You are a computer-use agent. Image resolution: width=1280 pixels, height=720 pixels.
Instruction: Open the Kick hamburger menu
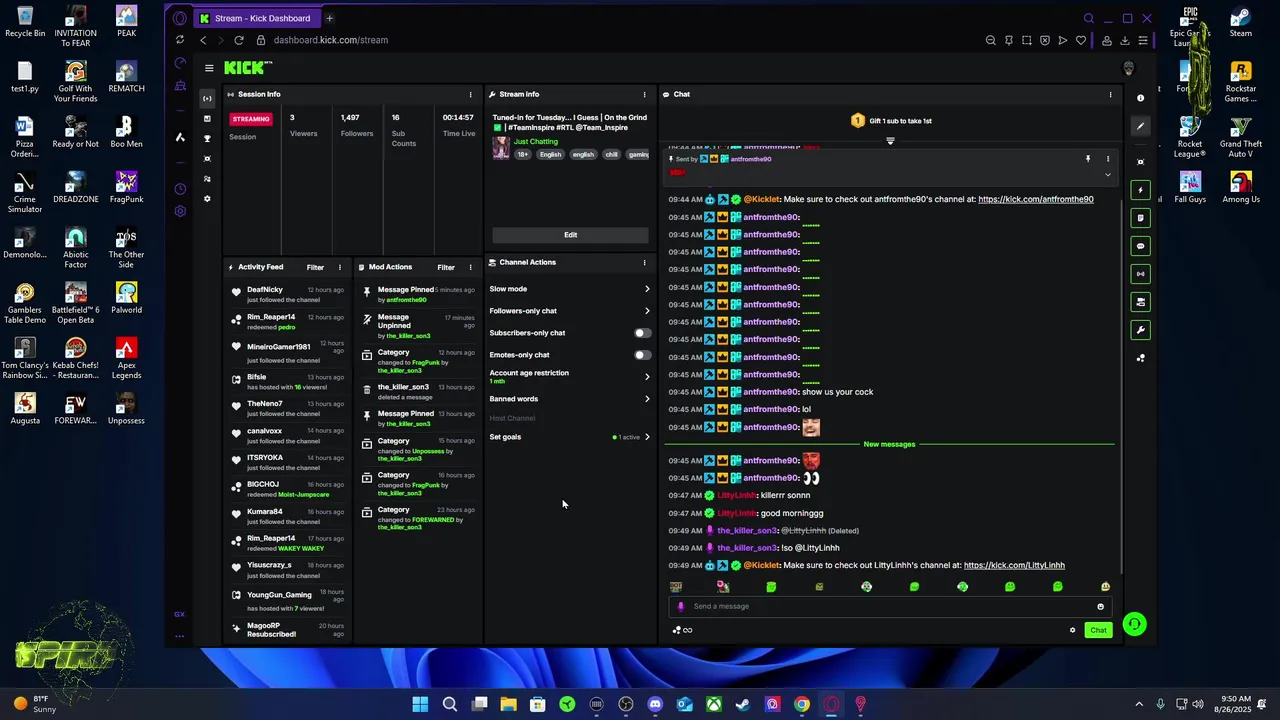coord(209,68)
